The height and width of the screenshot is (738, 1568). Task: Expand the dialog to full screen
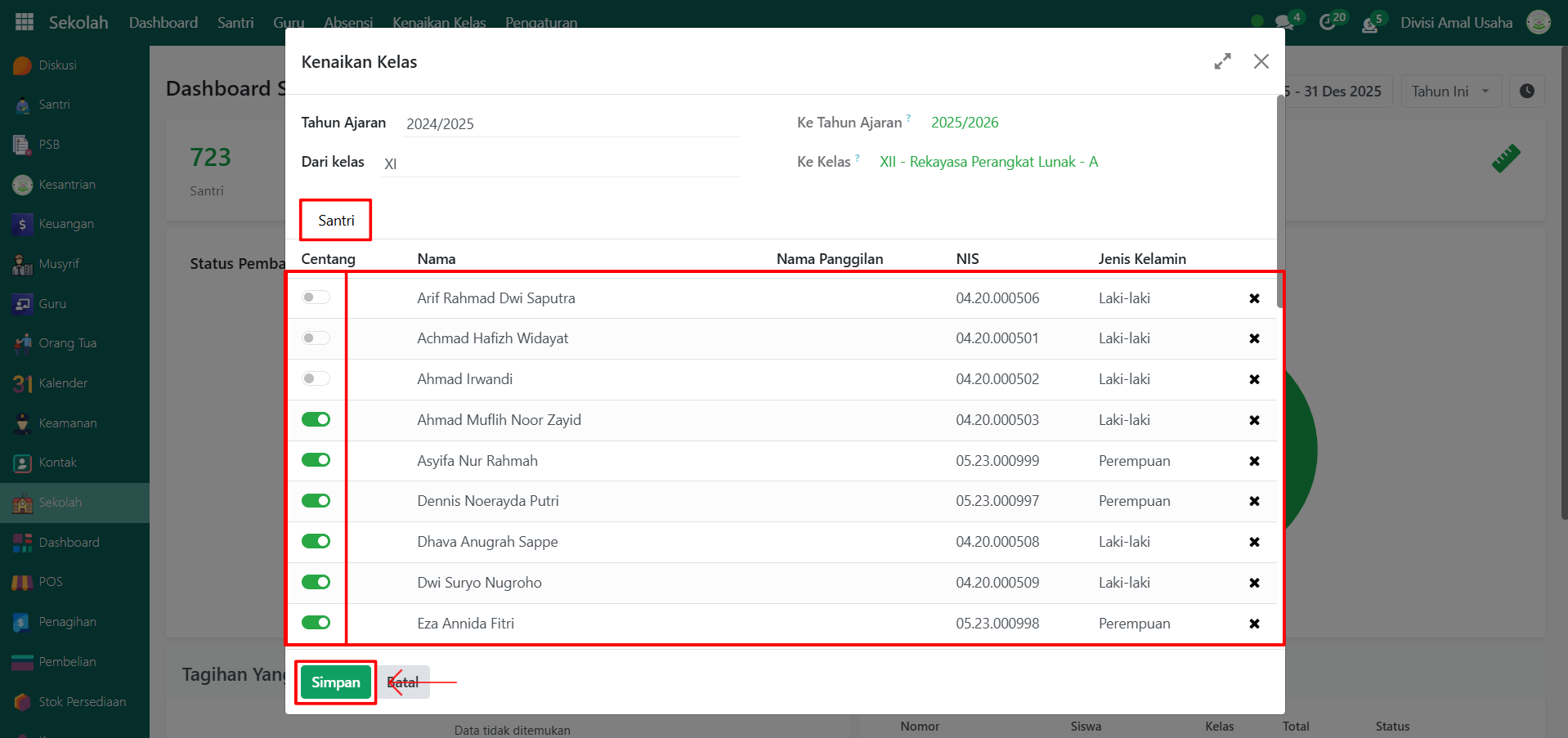click(x=1222, y=61)
